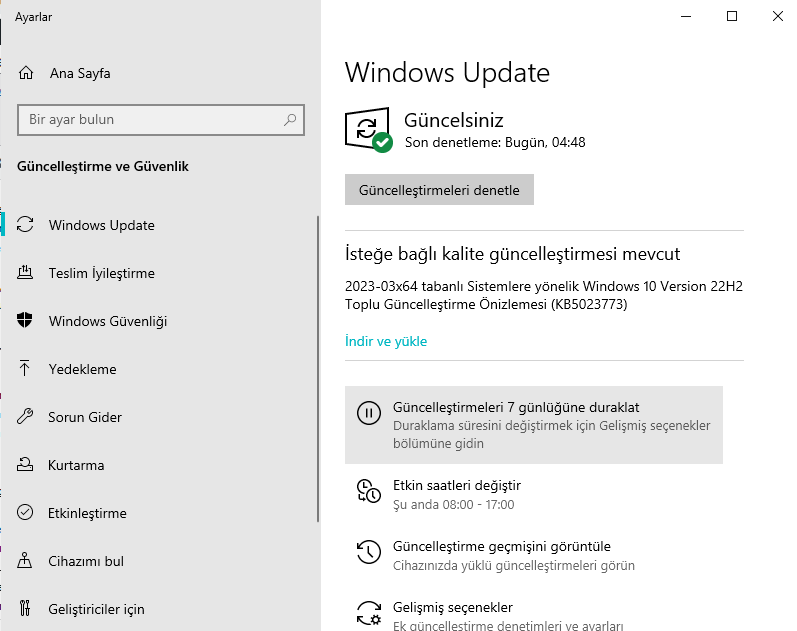Click 'Son denetleme: Bugün, 04:48' text

tap(495, 142)
